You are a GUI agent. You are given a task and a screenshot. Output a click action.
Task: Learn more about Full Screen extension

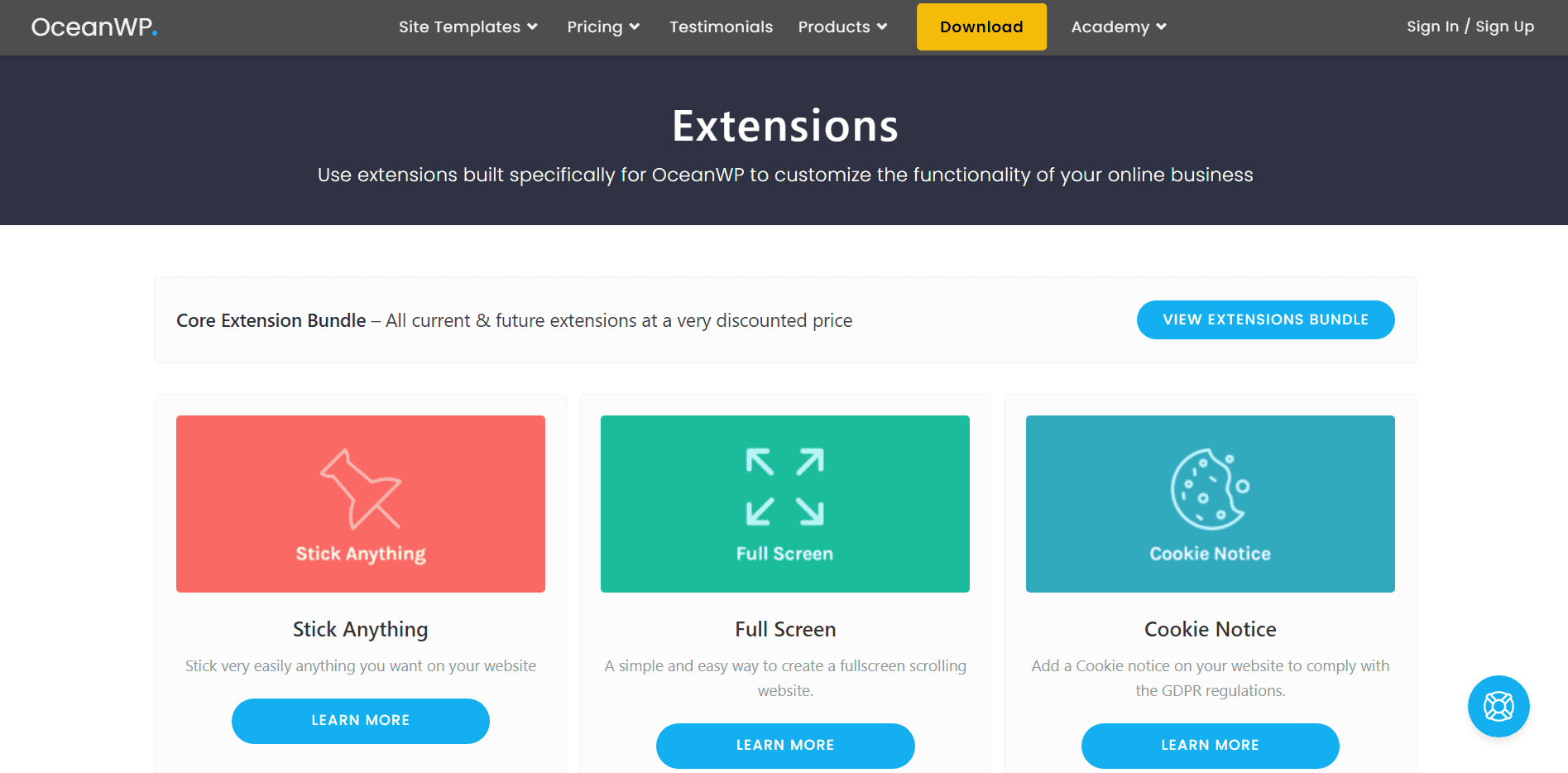(x=784, y=745)
